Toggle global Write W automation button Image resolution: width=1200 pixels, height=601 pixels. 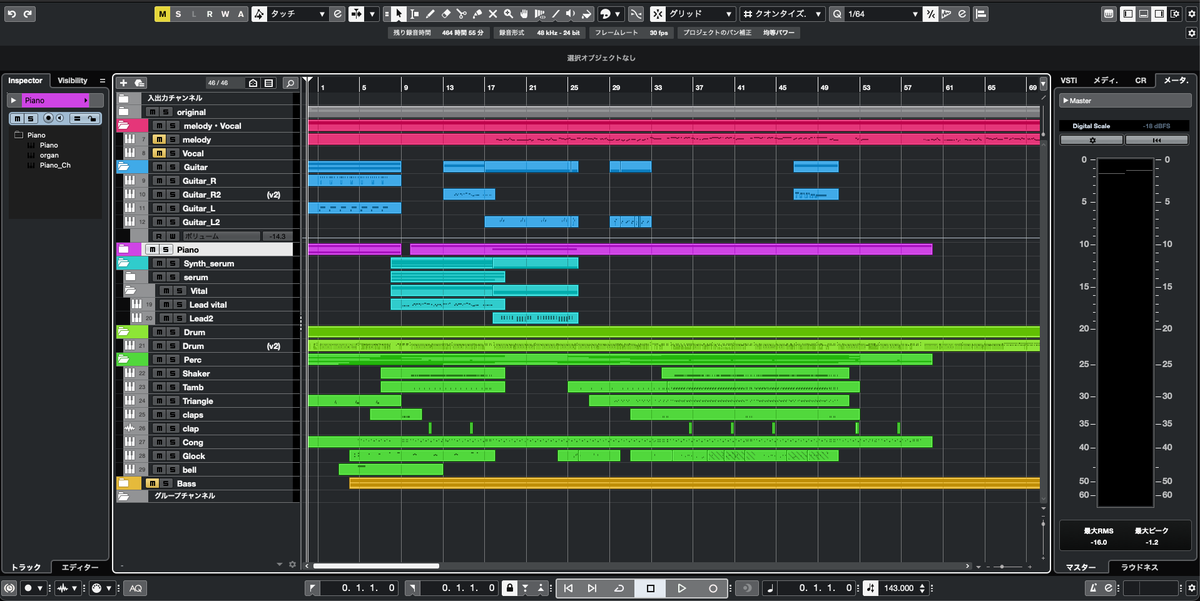pyautogui.click(x=225, y=14)
